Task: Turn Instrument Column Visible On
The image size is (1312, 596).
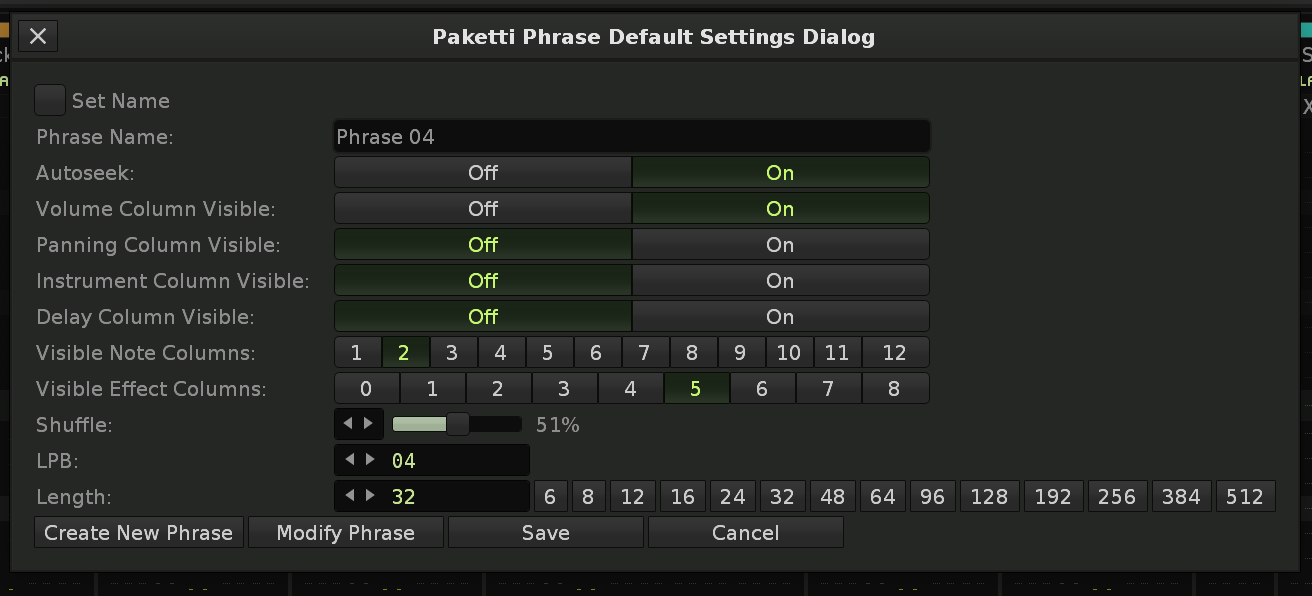Action: tap(779, 281)
